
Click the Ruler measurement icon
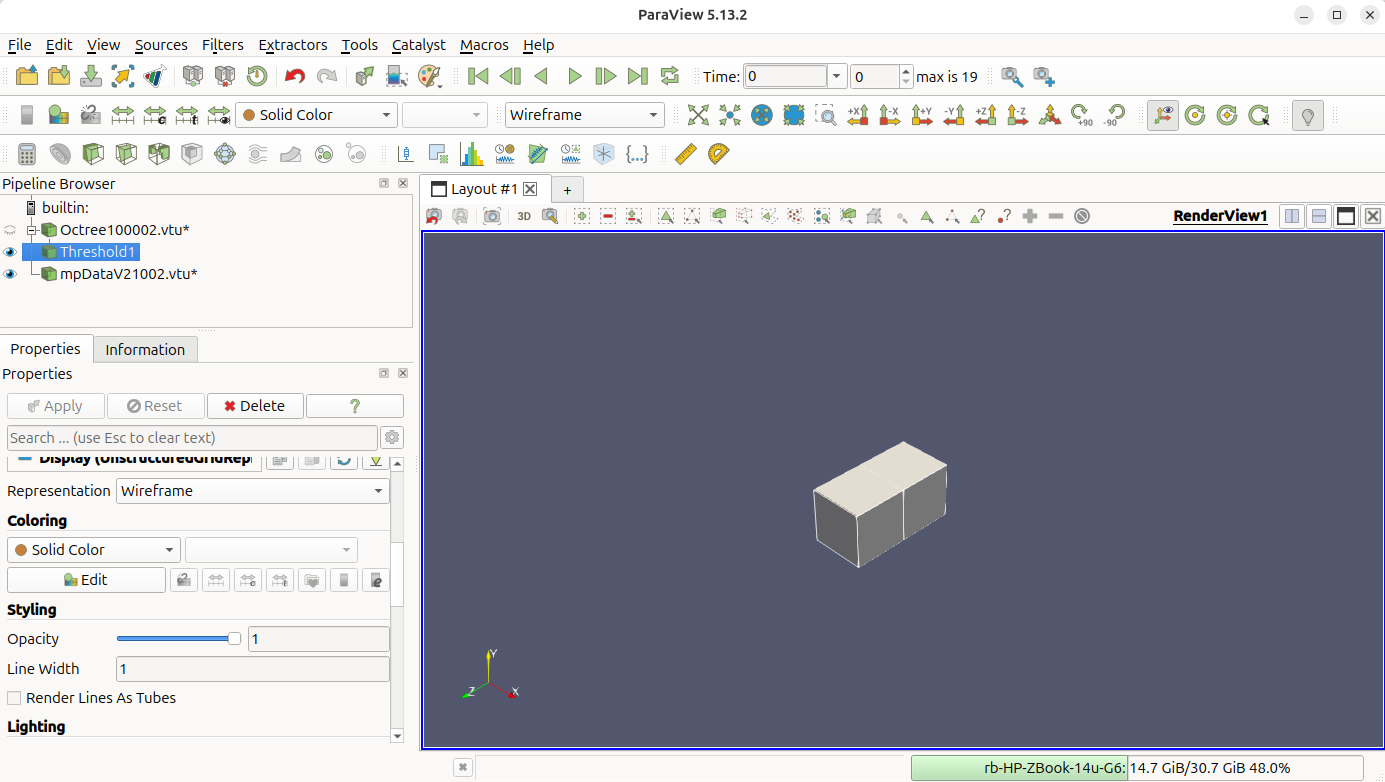pyautogui.click(x=685, y=154)
